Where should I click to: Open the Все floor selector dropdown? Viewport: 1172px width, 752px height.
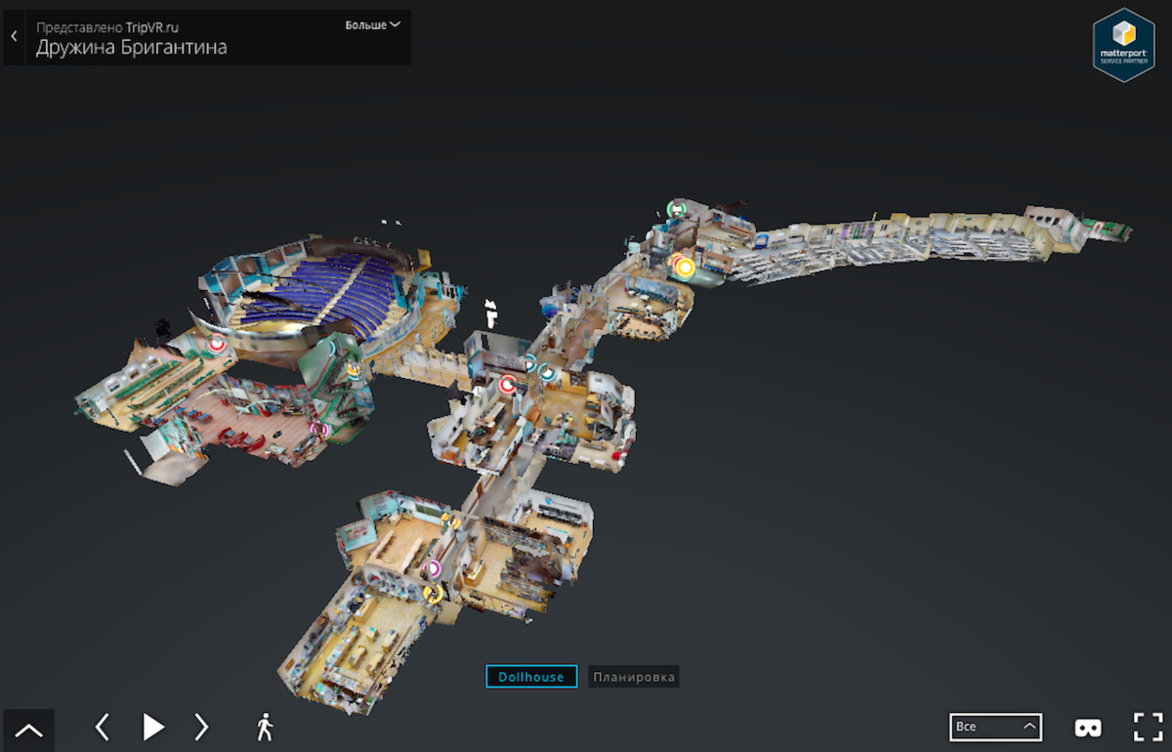pyautogui.click(x=995, y=727)
